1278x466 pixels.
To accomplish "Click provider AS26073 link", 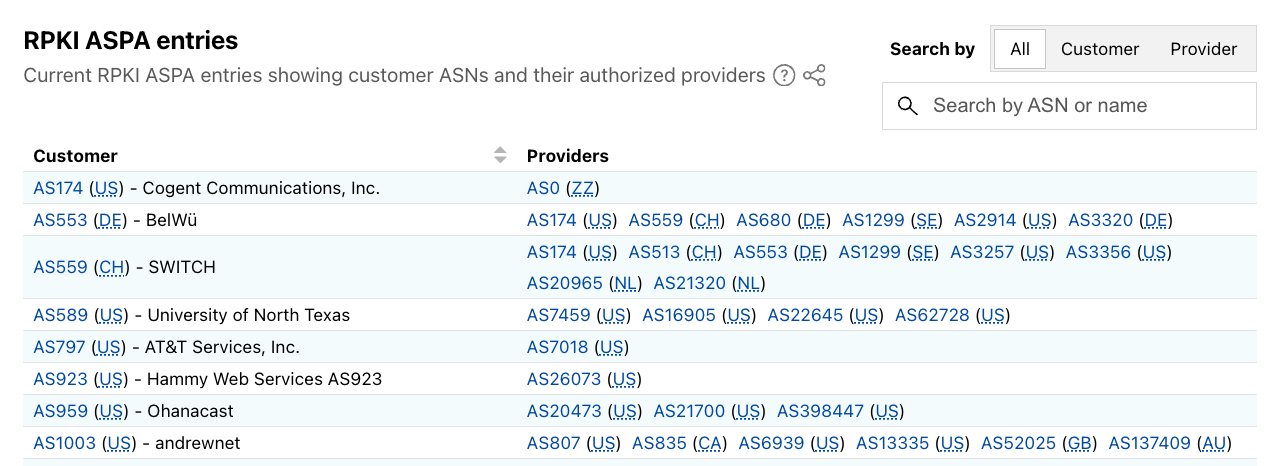I will (564, 379).
